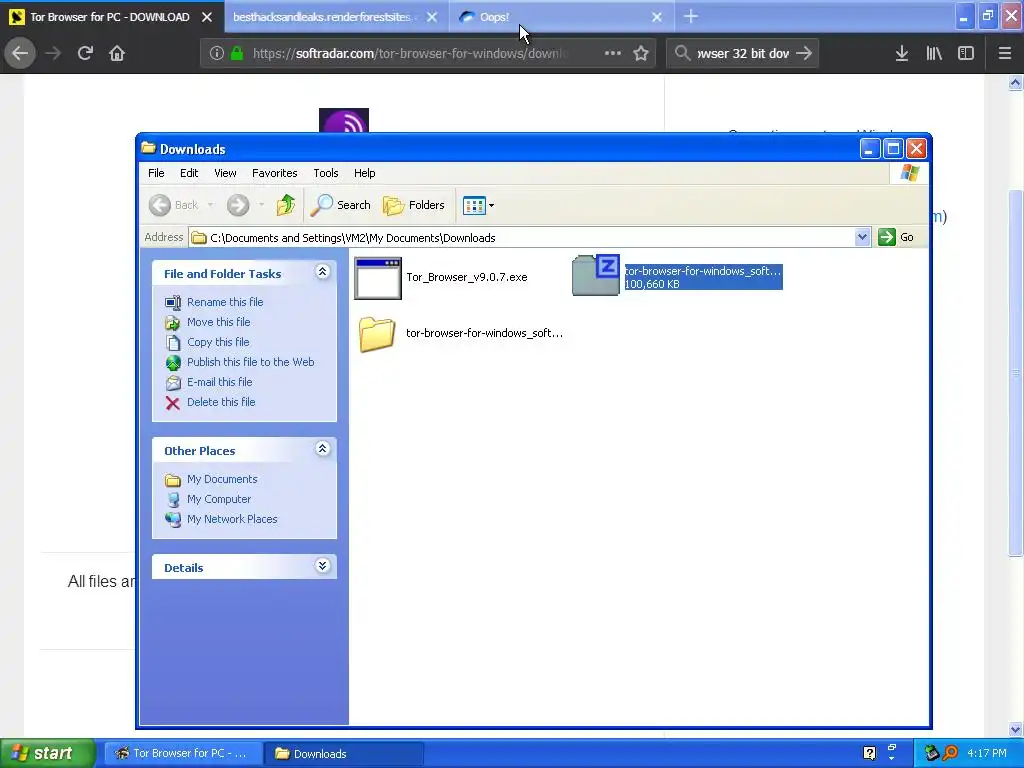
Task: Click the Go button beside address
Action: click(896, 237)
